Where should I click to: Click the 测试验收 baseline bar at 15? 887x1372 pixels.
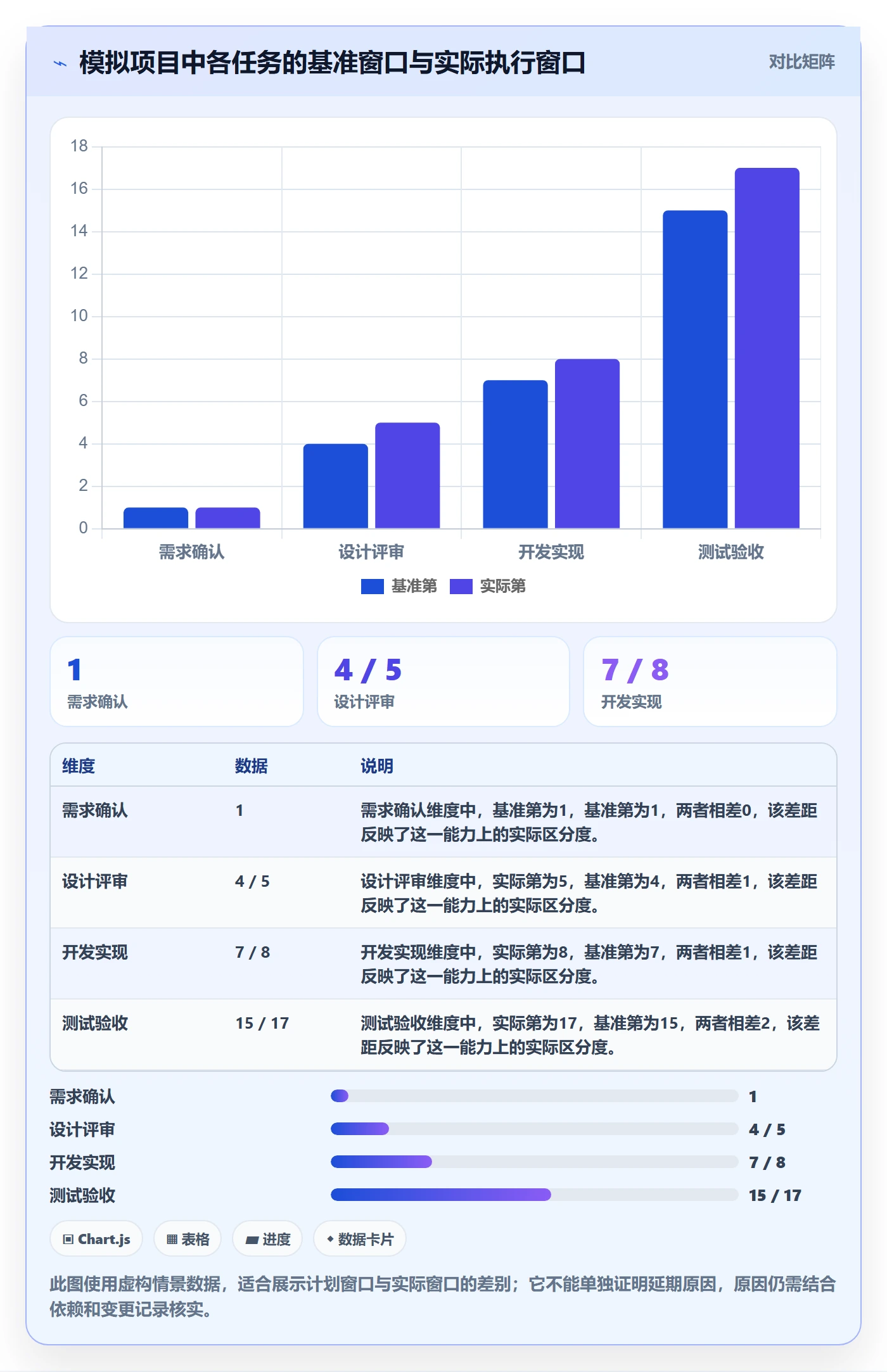pos(695,369)
